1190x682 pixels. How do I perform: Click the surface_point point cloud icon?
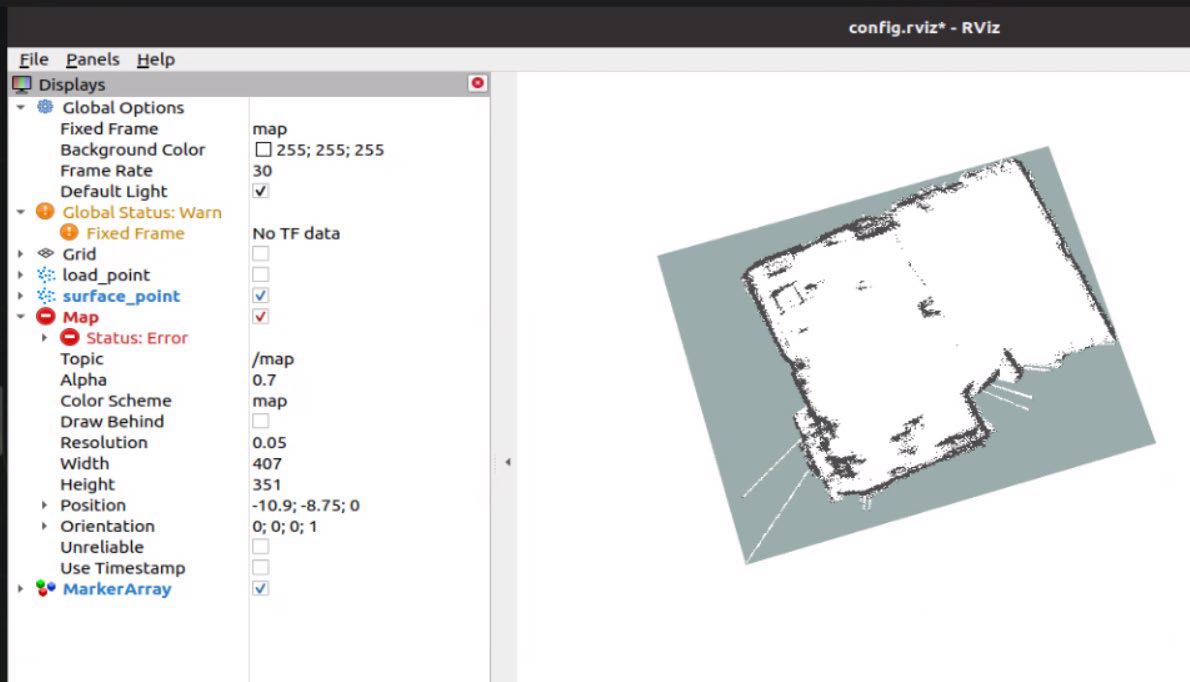46,296
